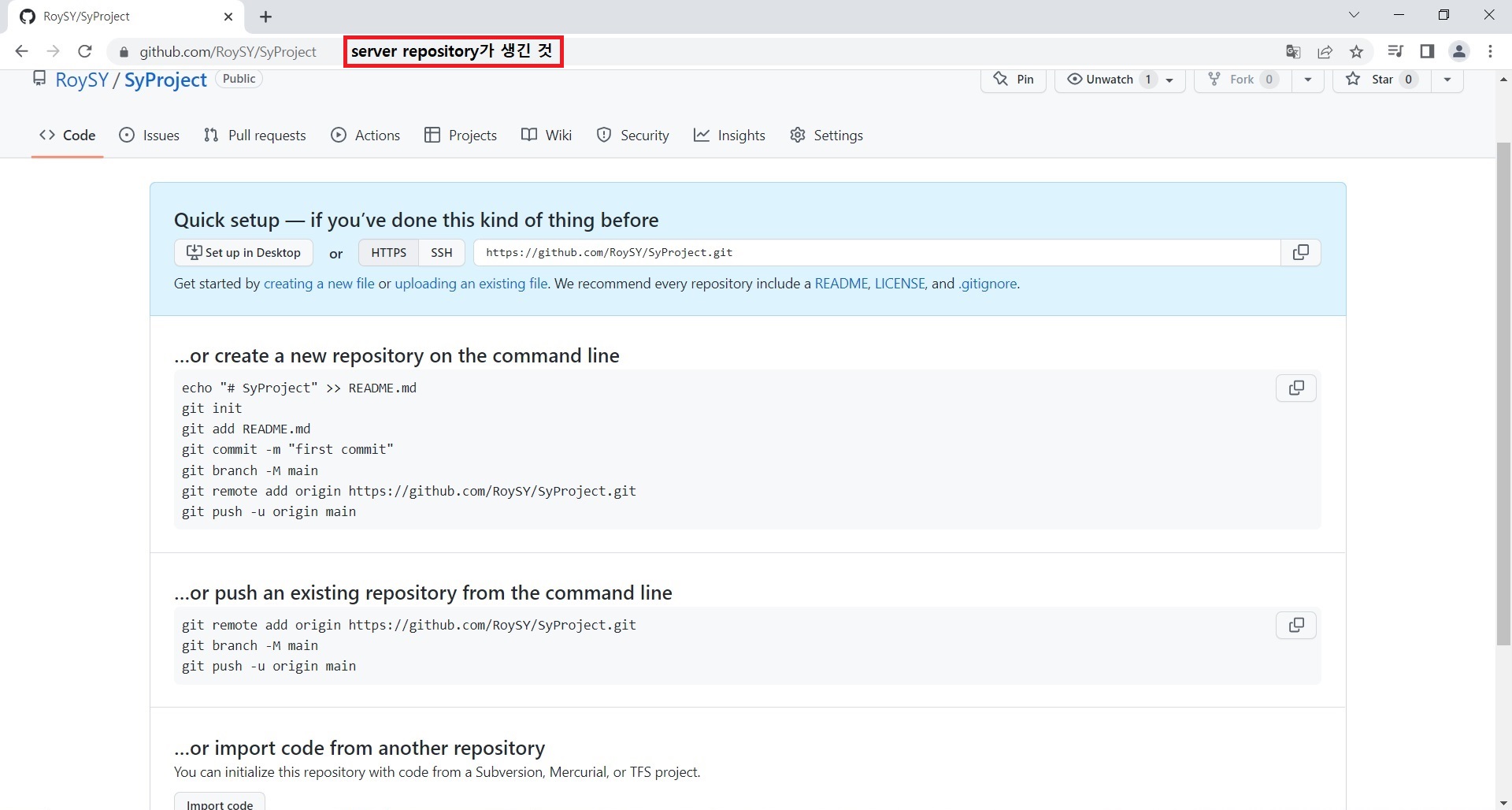Open the media control playlist icon
Screen dimensions: 1512x810
(1395, 51)
